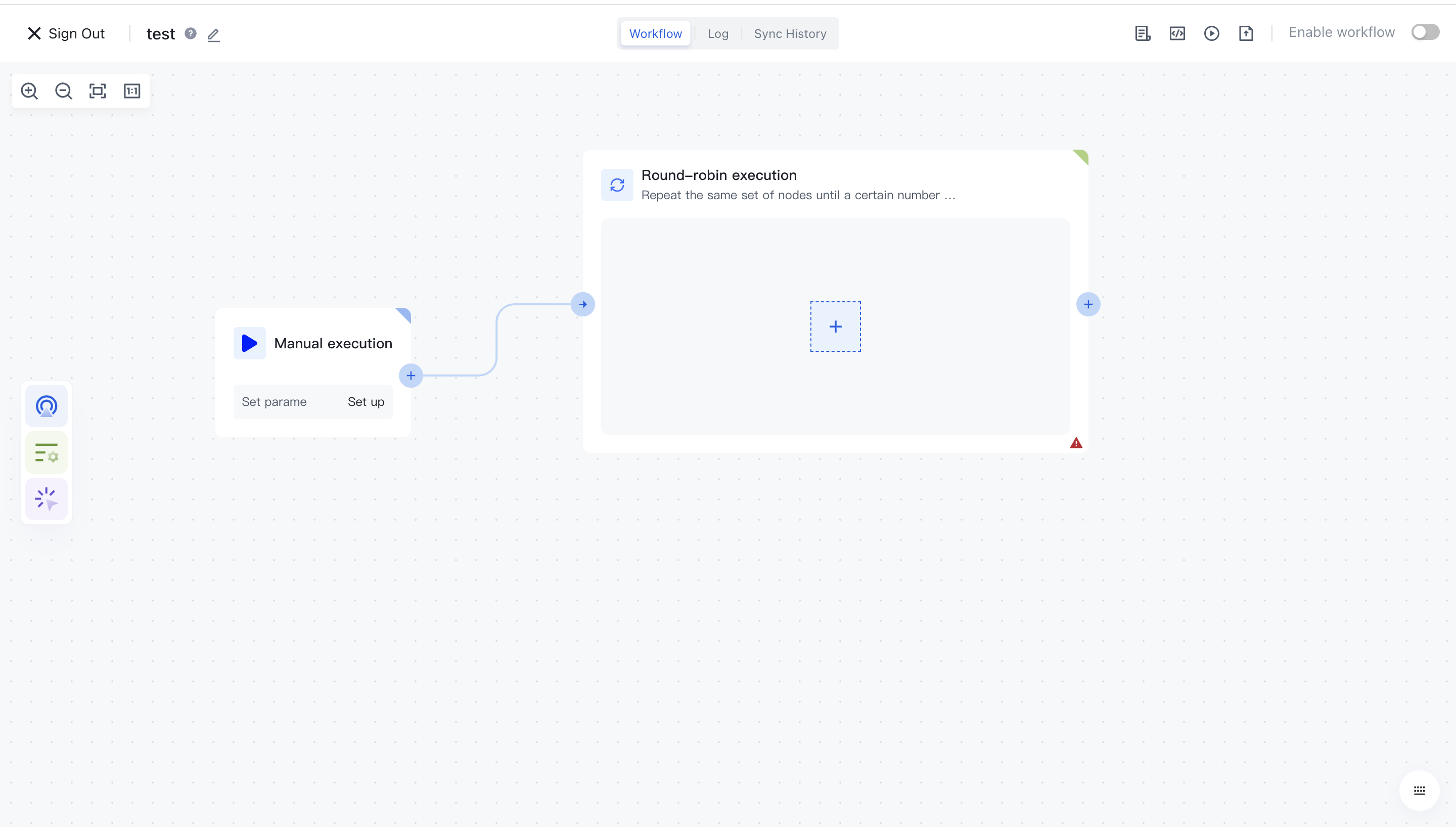Click Set up on Manual execution
This screenshot has width=1456, height=827.
tap(366, 401)
